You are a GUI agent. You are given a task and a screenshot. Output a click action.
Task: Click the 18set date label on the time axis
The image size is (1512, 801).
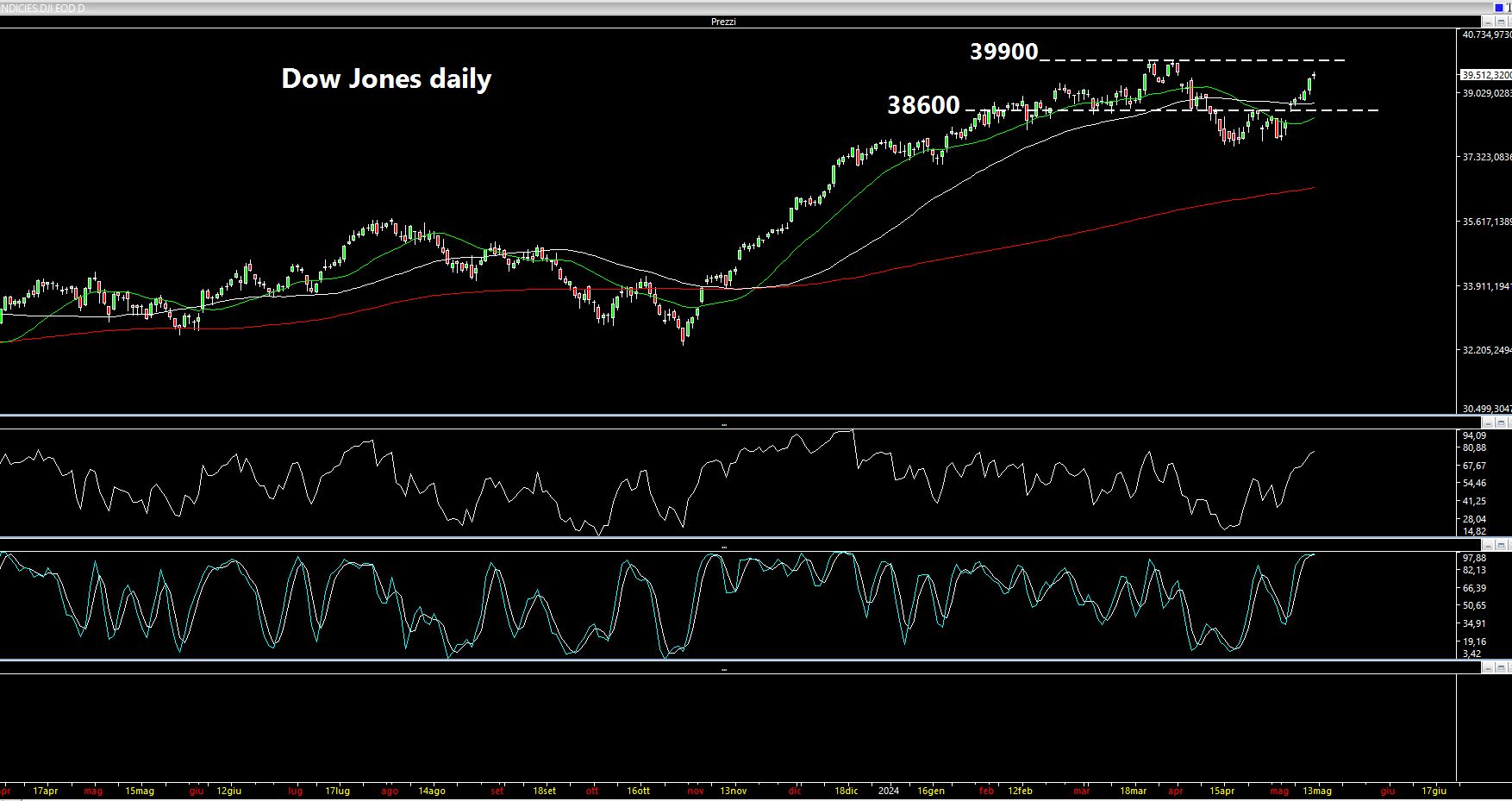point(545,791)
